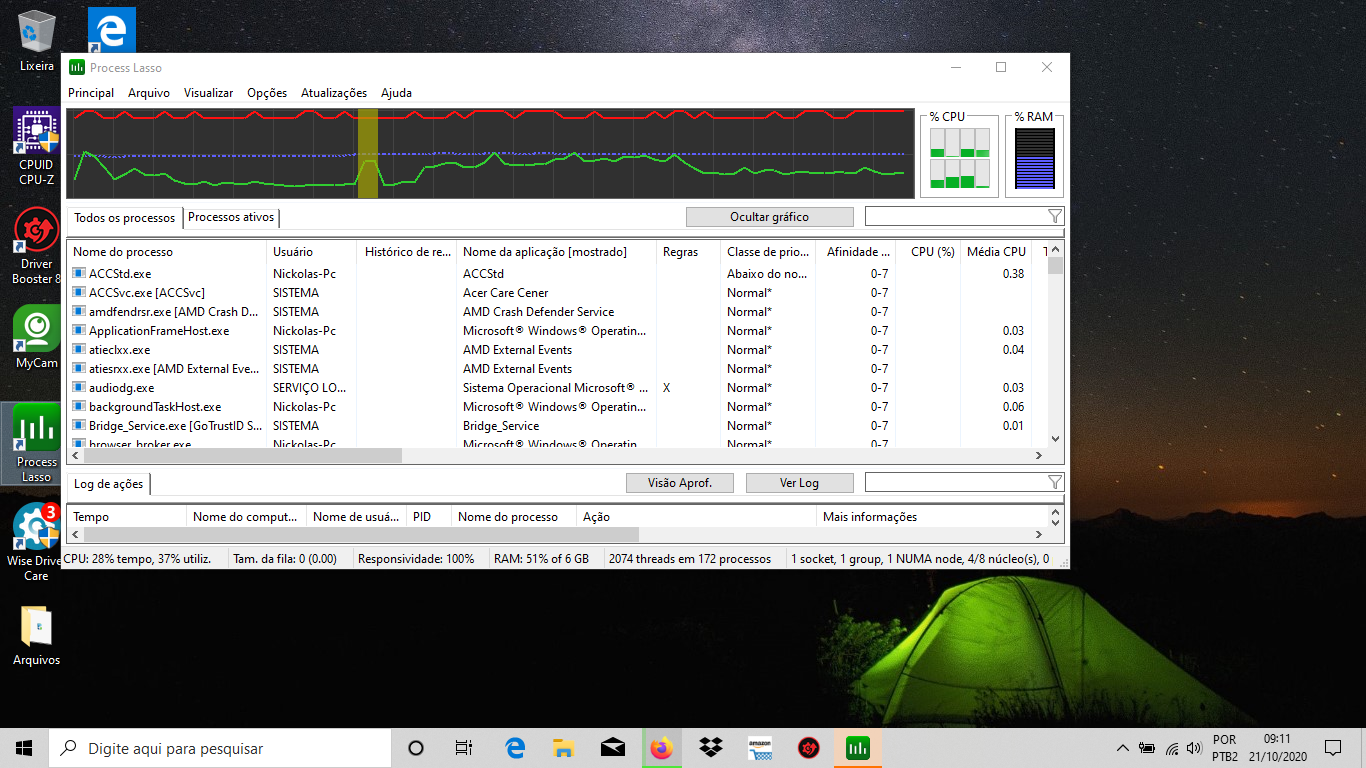Open the Opções menu
This screenshot has width=1366, height=768.
[267, 93]
